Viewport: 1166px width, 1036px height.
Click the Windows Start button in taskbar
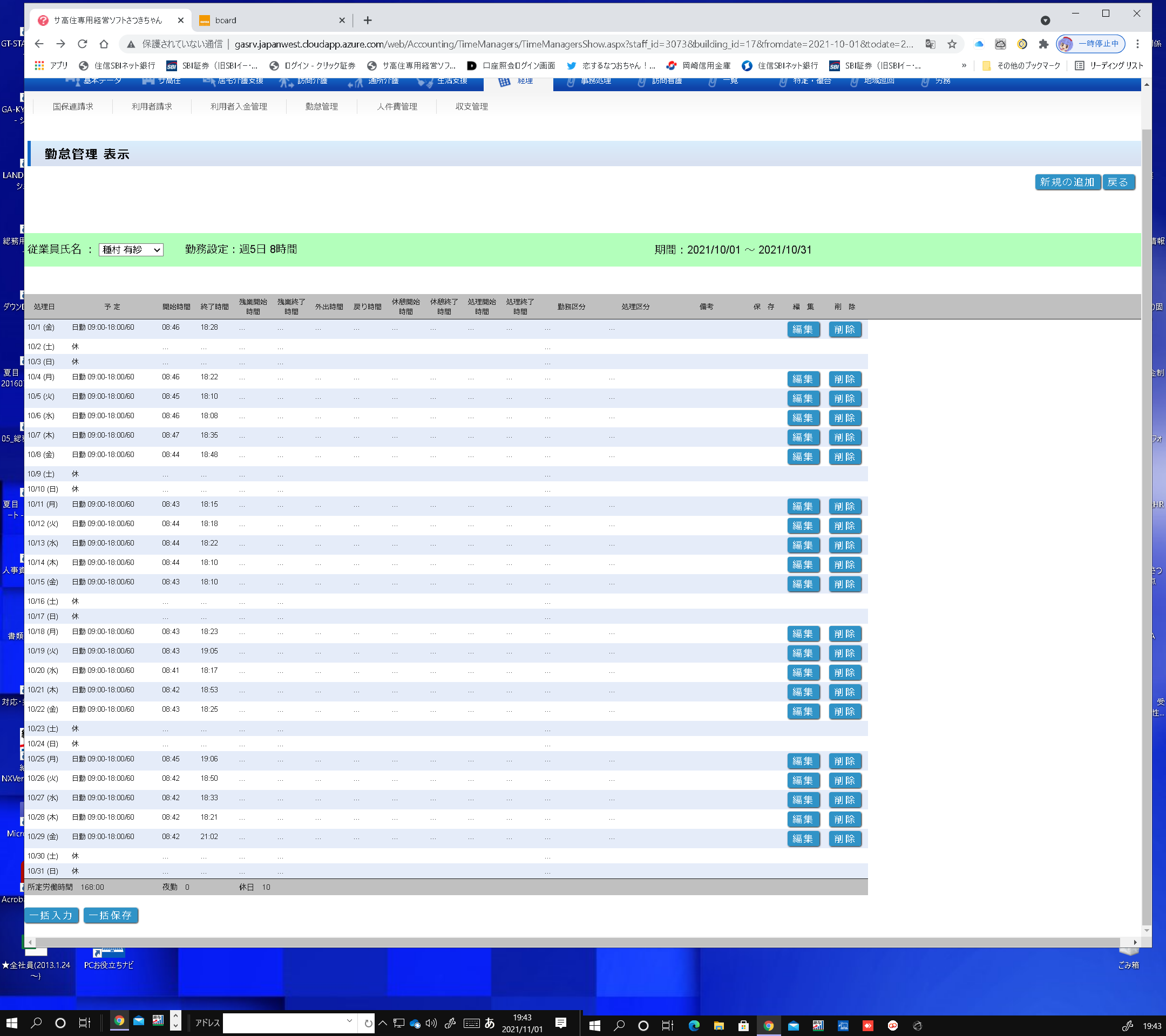coord(11,1024)
